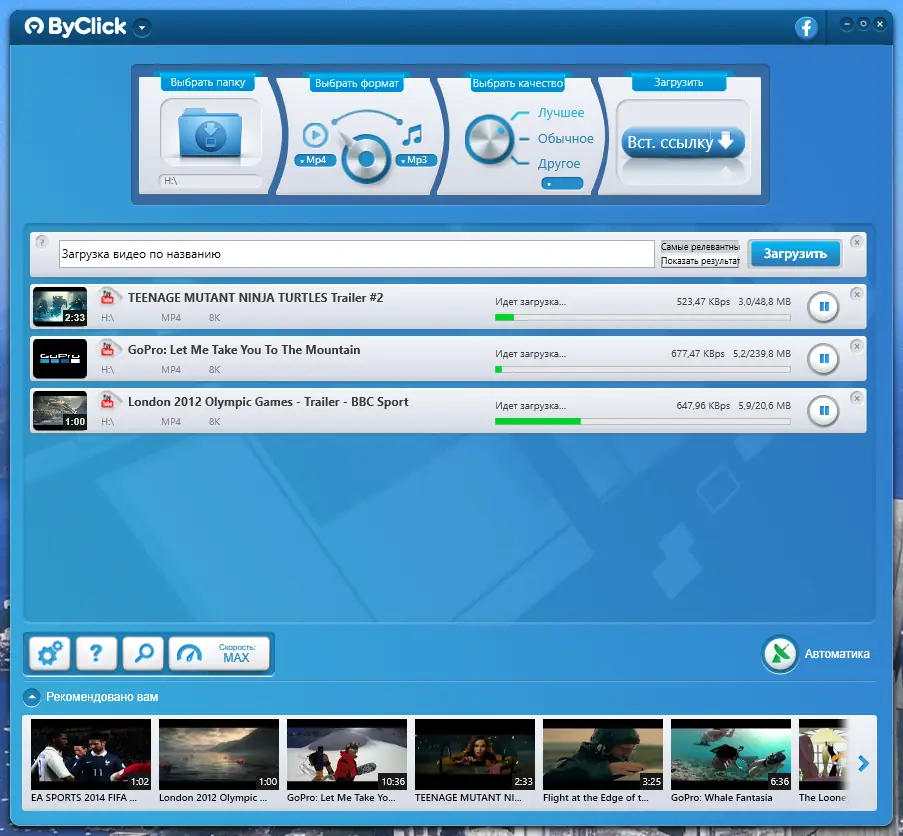Click the GoPro logo download thumbnail
The image size is (903, 836).
tap(60, 358)
